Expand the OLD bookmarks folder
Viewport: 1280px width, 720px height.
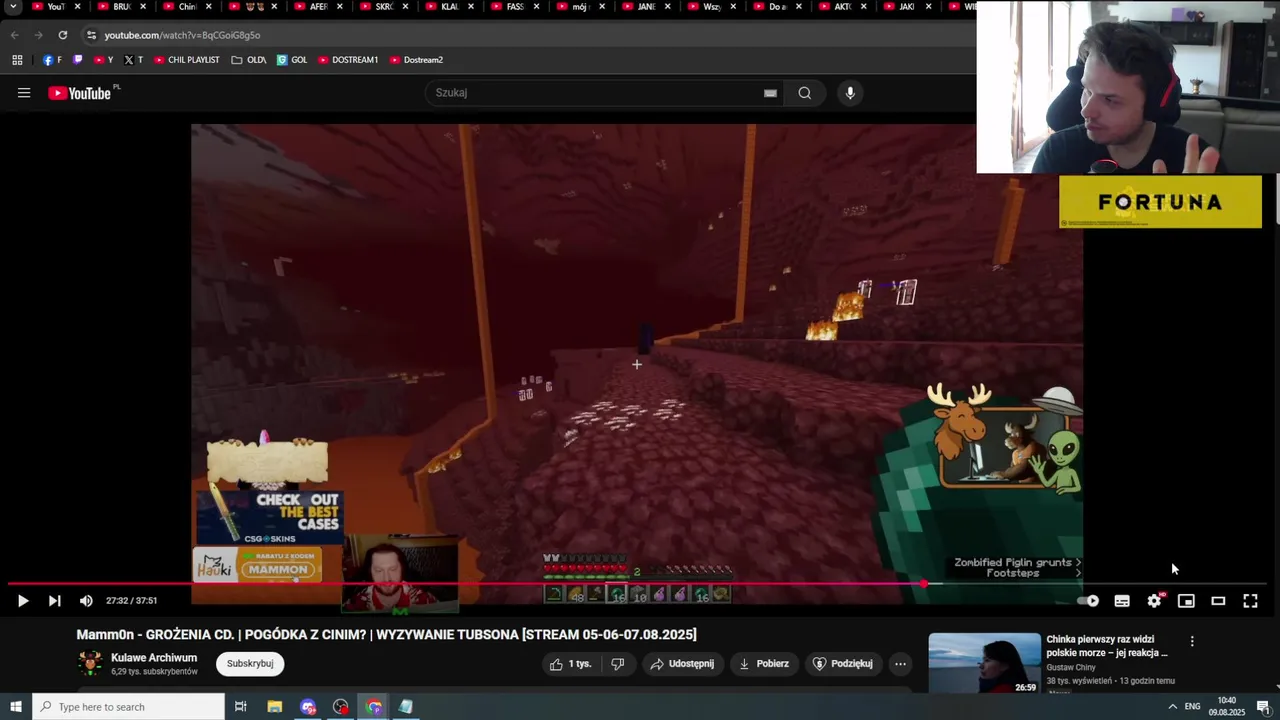pyautogui.click(x=248, y=60)
